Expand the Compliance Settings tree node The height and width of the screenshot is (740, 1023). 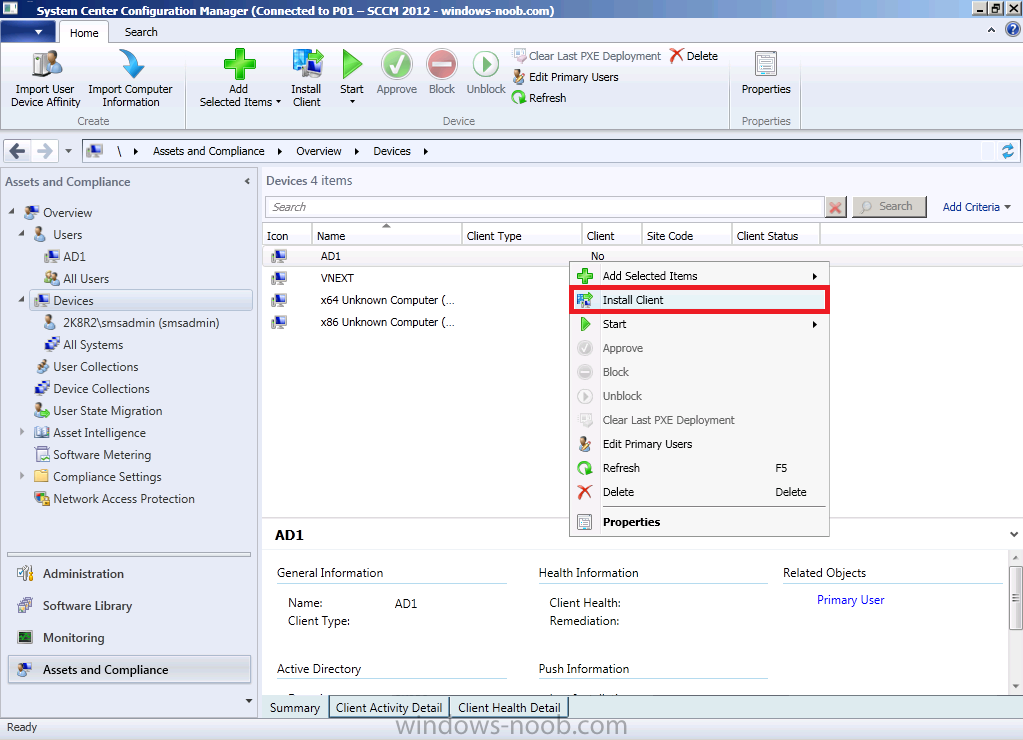(x=22, y=476)
